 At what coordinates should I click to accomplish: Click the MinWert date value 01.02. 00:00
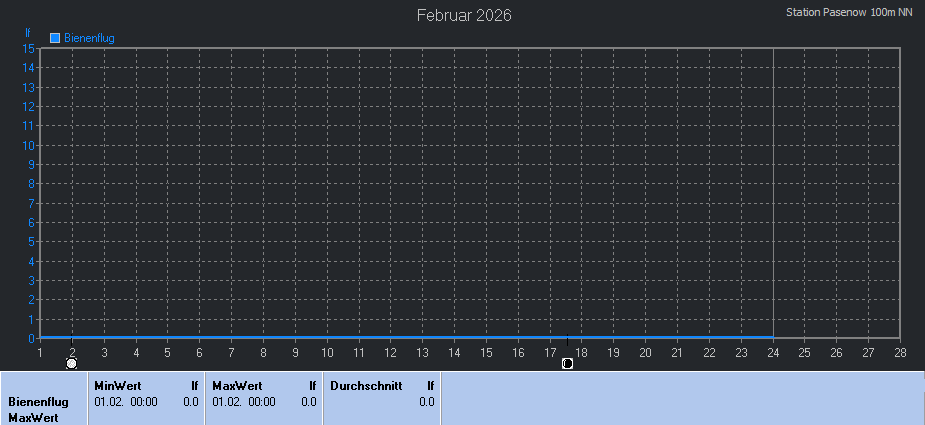pyautogui.click(x=125, y=402)
